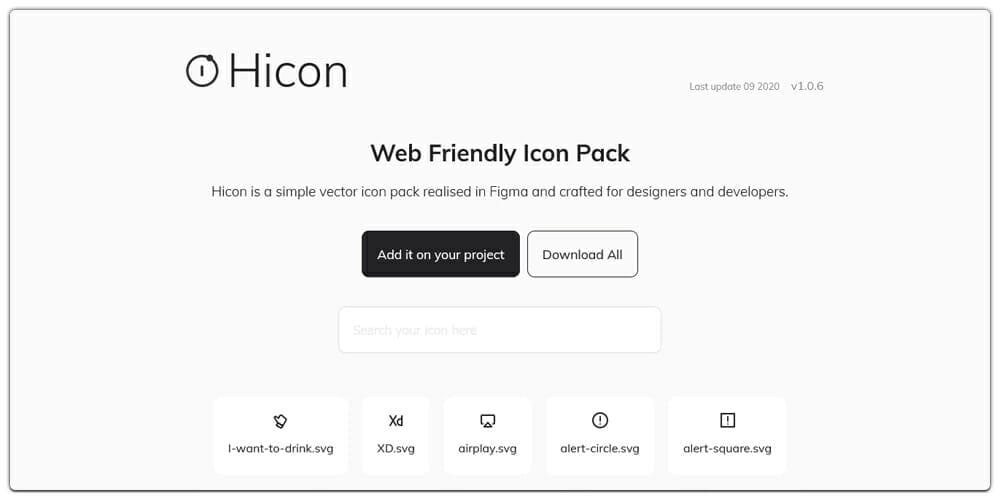
Task: Focus the Search your icon here field
Action: [500, 330]
